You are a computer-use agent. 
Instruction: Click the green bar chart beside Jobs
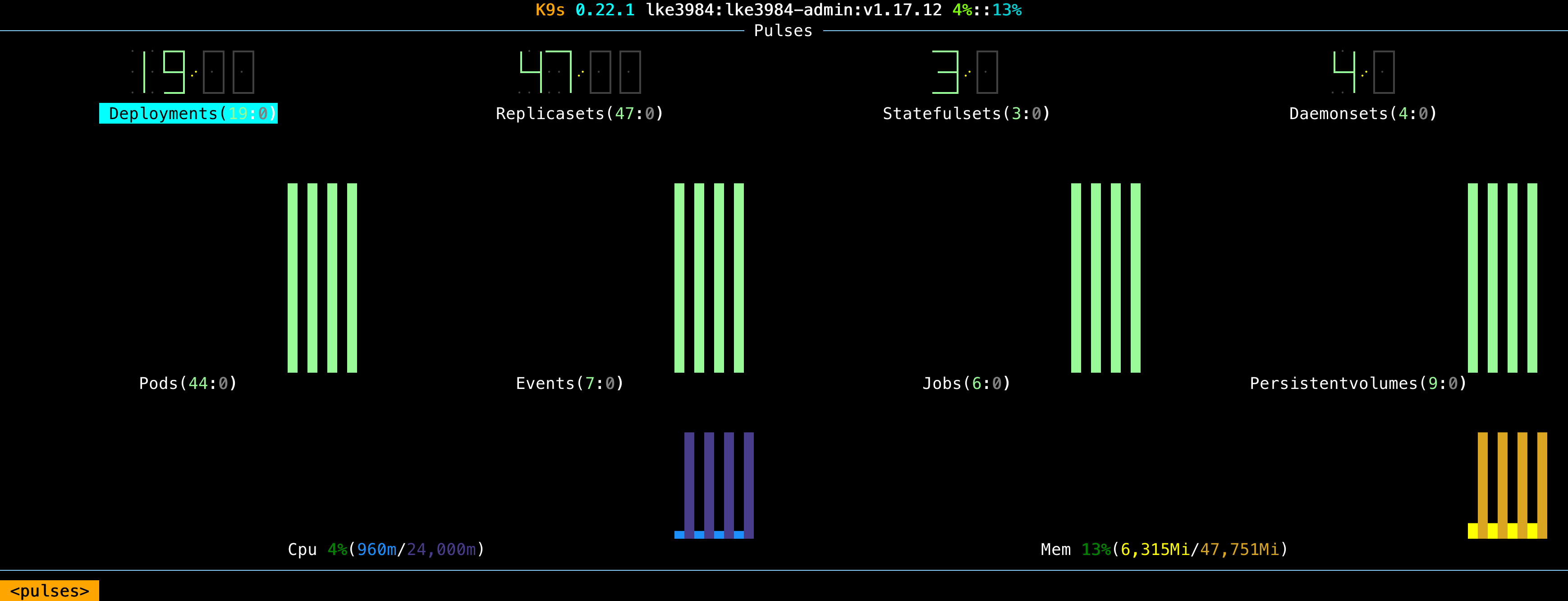pos(1106,277)
